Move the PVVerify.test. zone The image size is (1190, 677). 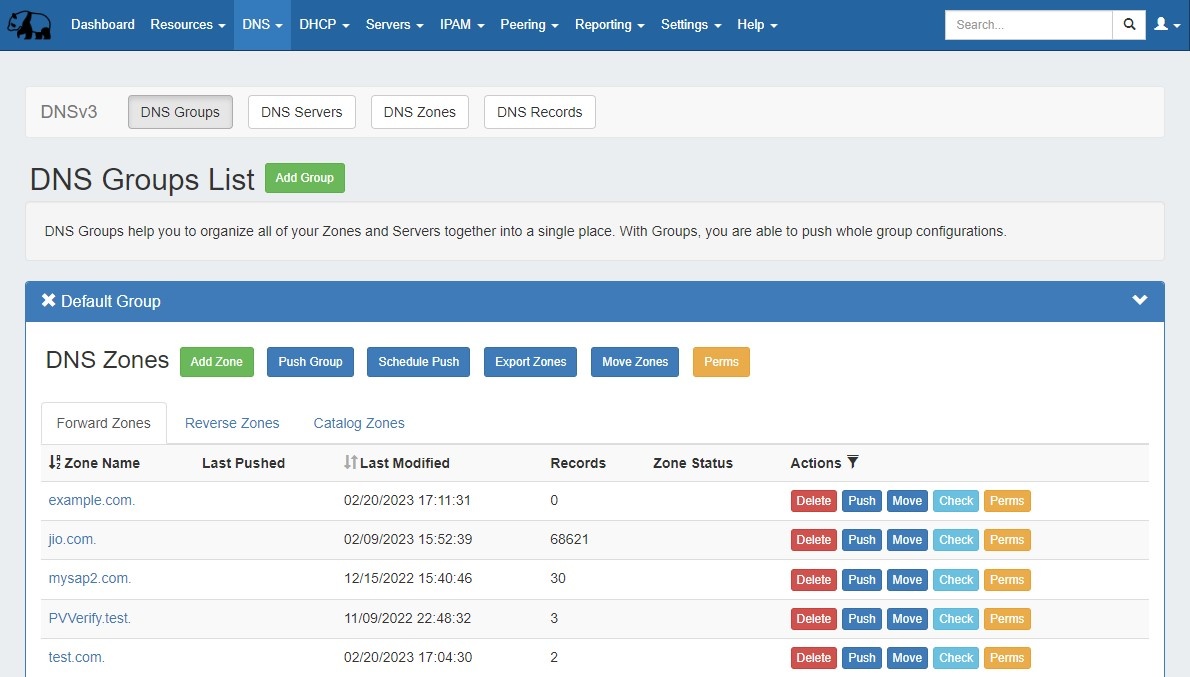pos(907,619)
